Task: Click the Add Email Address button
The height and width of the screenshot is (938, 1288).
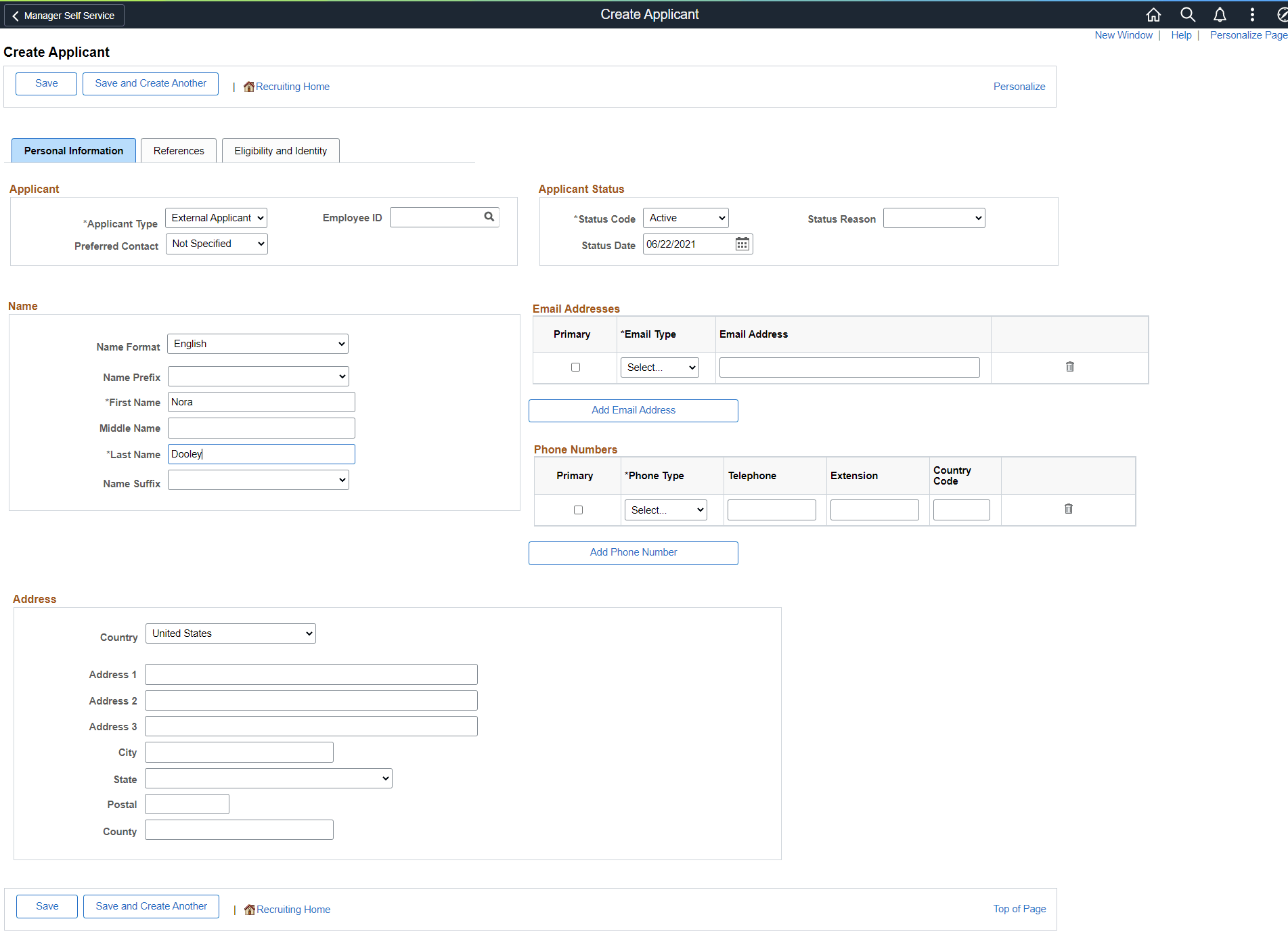Action: (x=633, y=410)
